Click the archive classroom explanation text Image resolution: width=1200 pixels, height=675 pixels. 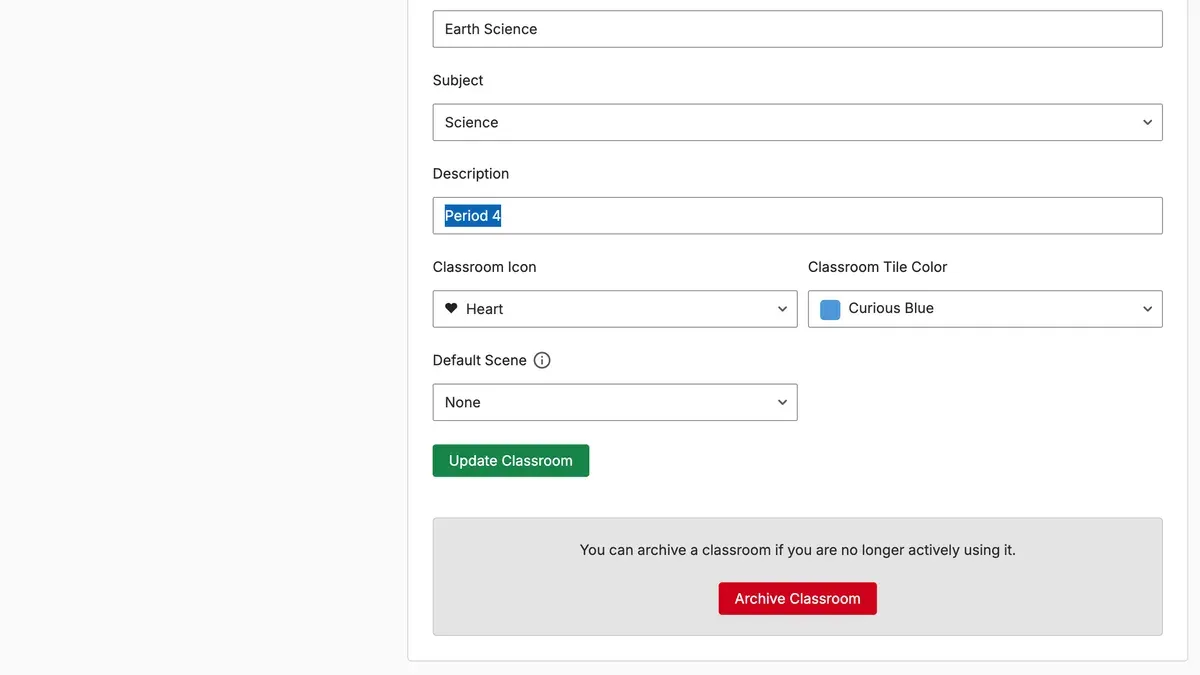[x=797, y=550]
